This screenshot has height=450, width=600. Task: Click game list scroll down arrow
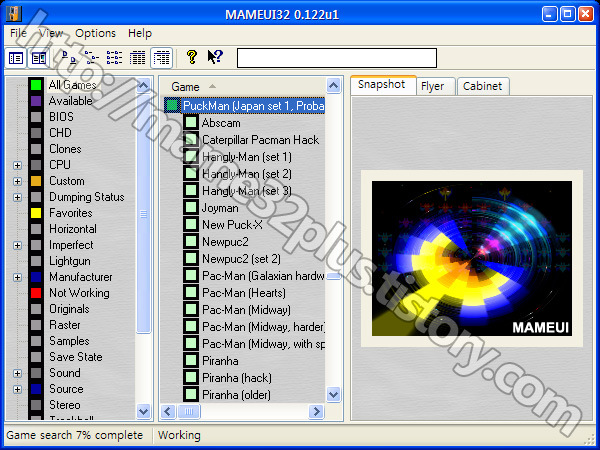[333, 394]
